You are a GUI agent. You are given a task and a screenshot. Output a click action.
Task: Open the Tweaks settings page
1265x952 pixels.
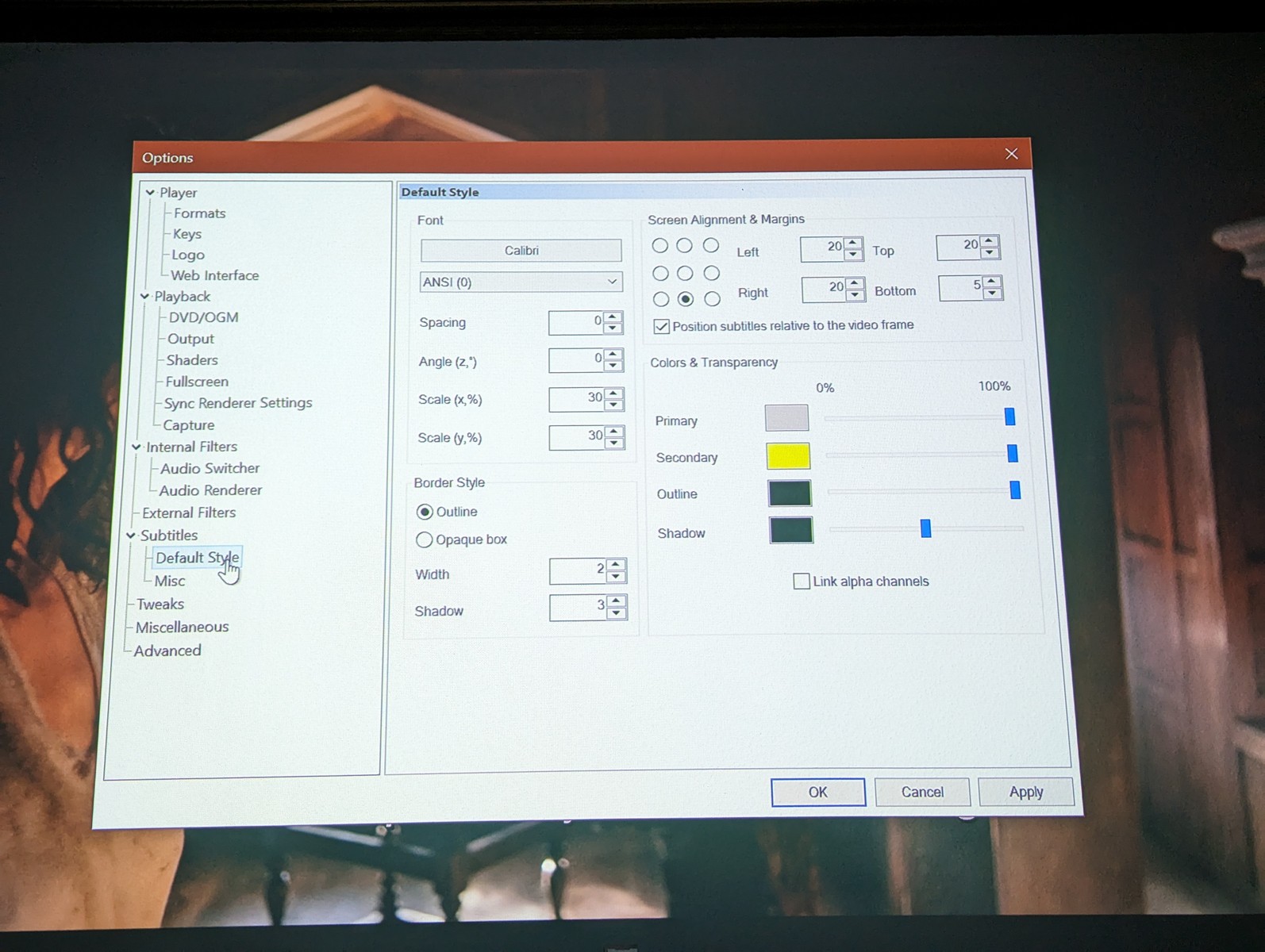pyautogui.click(x=160, y=605)
